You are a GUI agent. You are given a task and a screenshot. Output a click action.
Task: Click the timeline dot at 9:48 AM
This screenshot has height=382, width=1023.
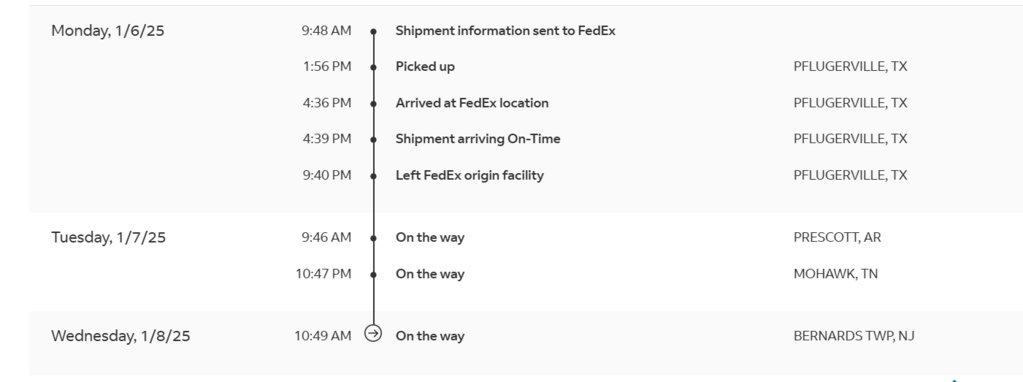373,31
